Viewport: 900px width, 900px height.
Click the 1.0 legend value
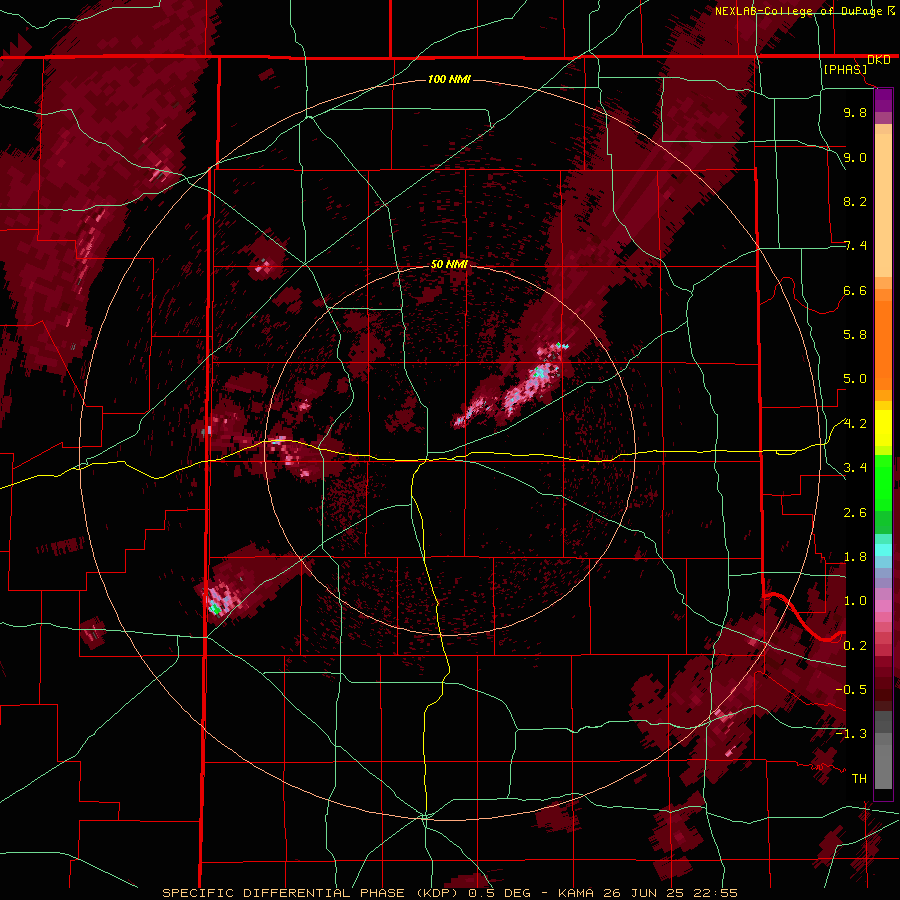click(x=855, y=601)
